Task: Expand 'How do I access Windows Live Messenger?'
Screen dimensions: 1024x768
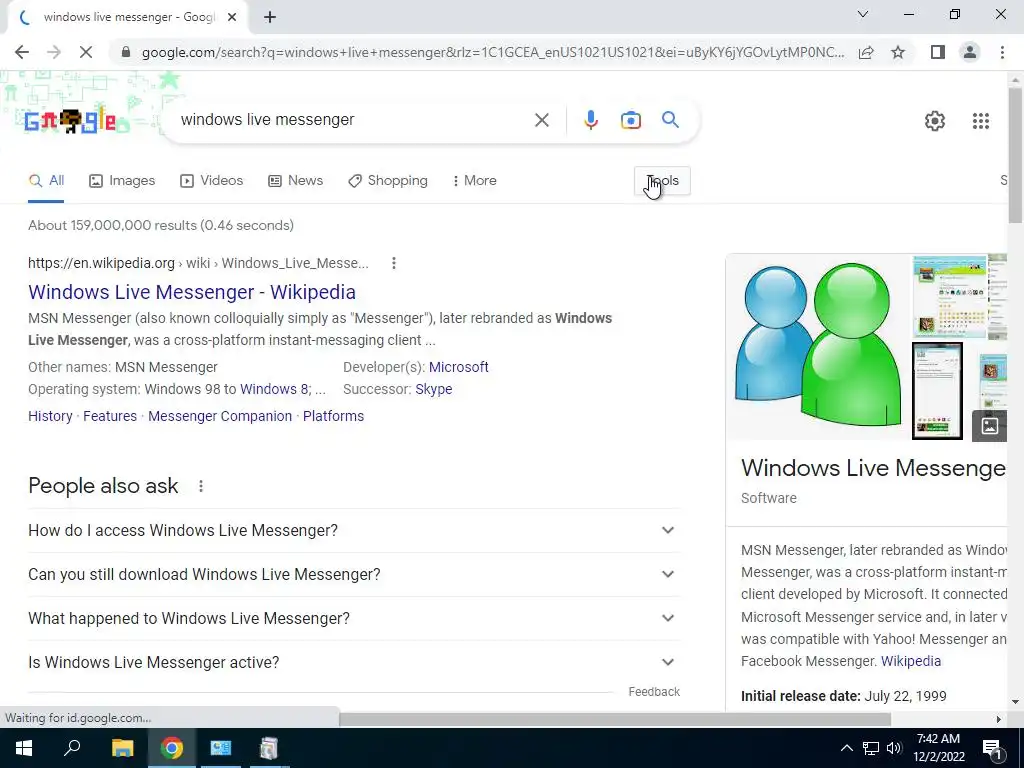Action: point(354,530)
